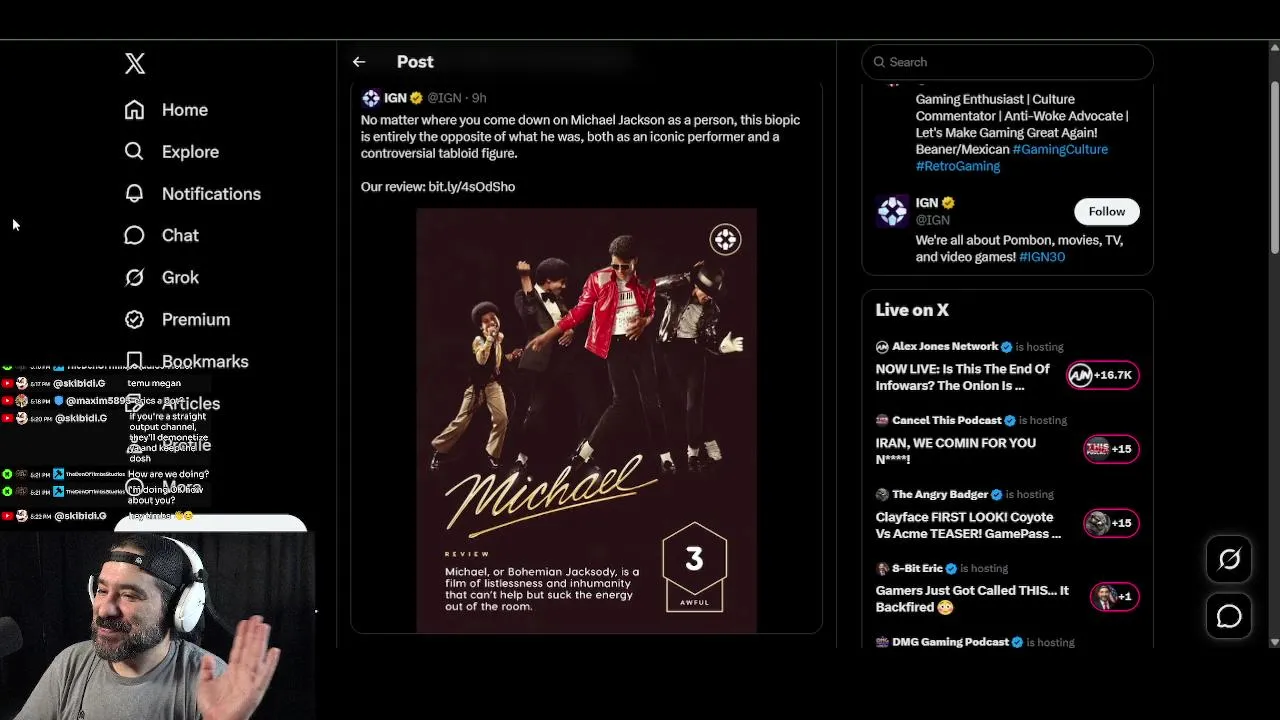This screenshot has height=720, width=1280.
Task: Click the 'Live on X' heading
Action: [912, 311]
